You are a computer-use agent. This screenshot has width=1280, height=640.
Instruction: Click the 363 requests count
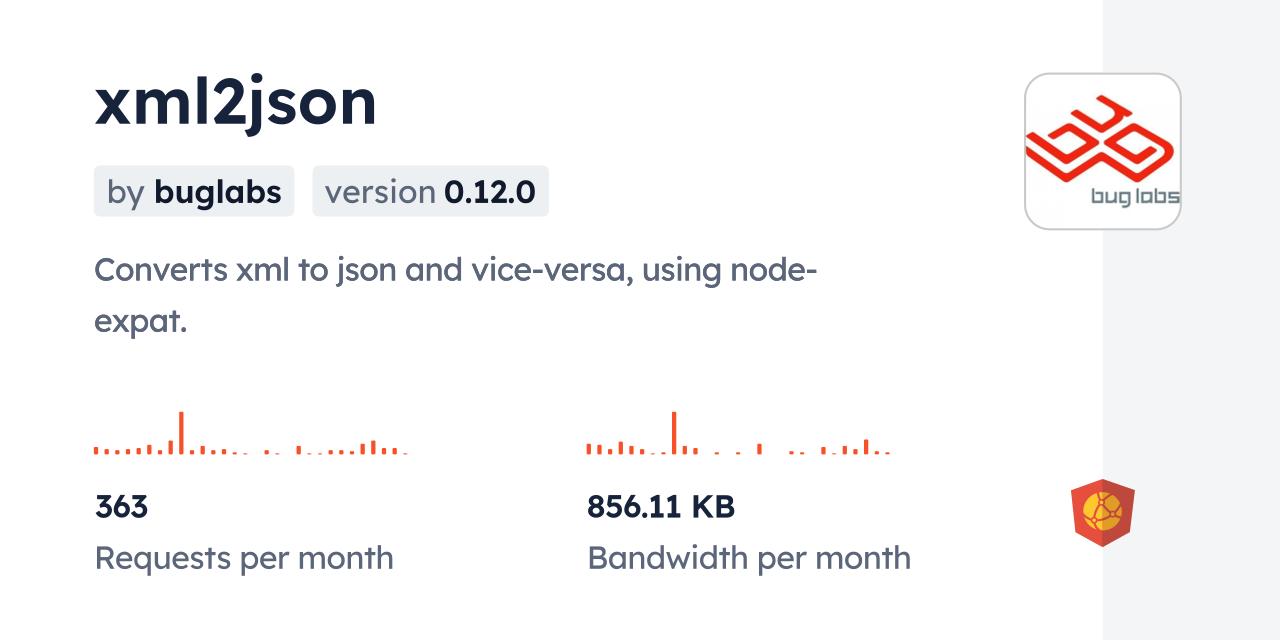pos(121,507)
